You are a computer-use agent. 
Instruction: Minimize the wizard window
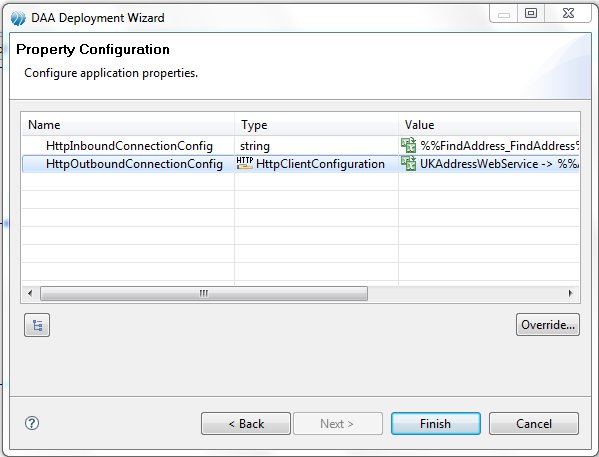point(503,14)
